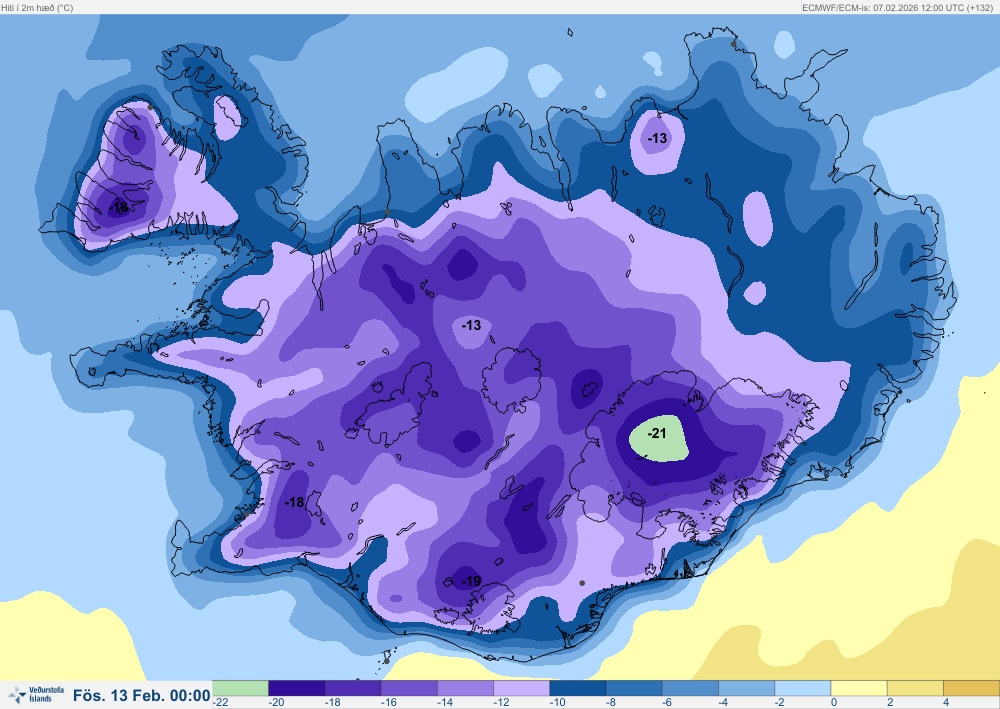The image size is (1000, 709).
Task: Click the -18 label in the Westfjords
Action: pyautogui.click(x=119, y=207)
